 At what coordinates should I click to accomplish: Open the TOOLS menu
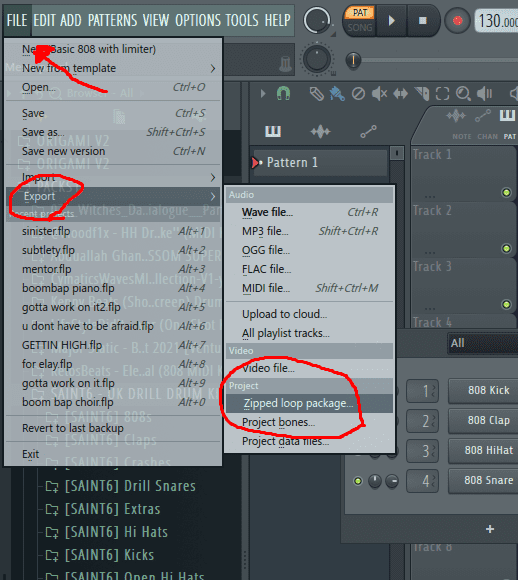coord(242,20)
